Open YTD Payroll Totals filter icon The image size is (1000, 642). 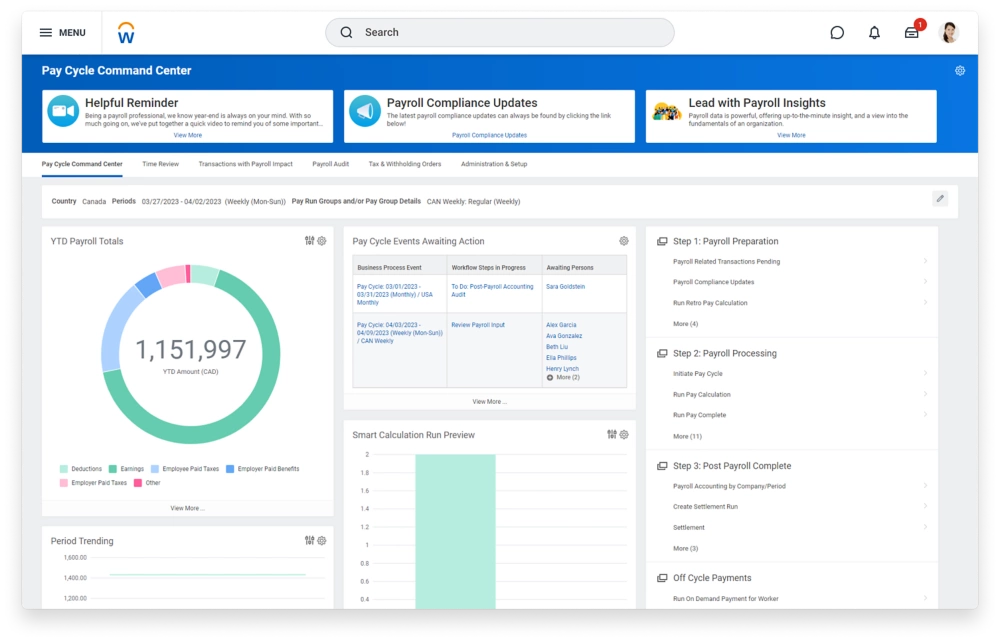click(x=310, y=241)
